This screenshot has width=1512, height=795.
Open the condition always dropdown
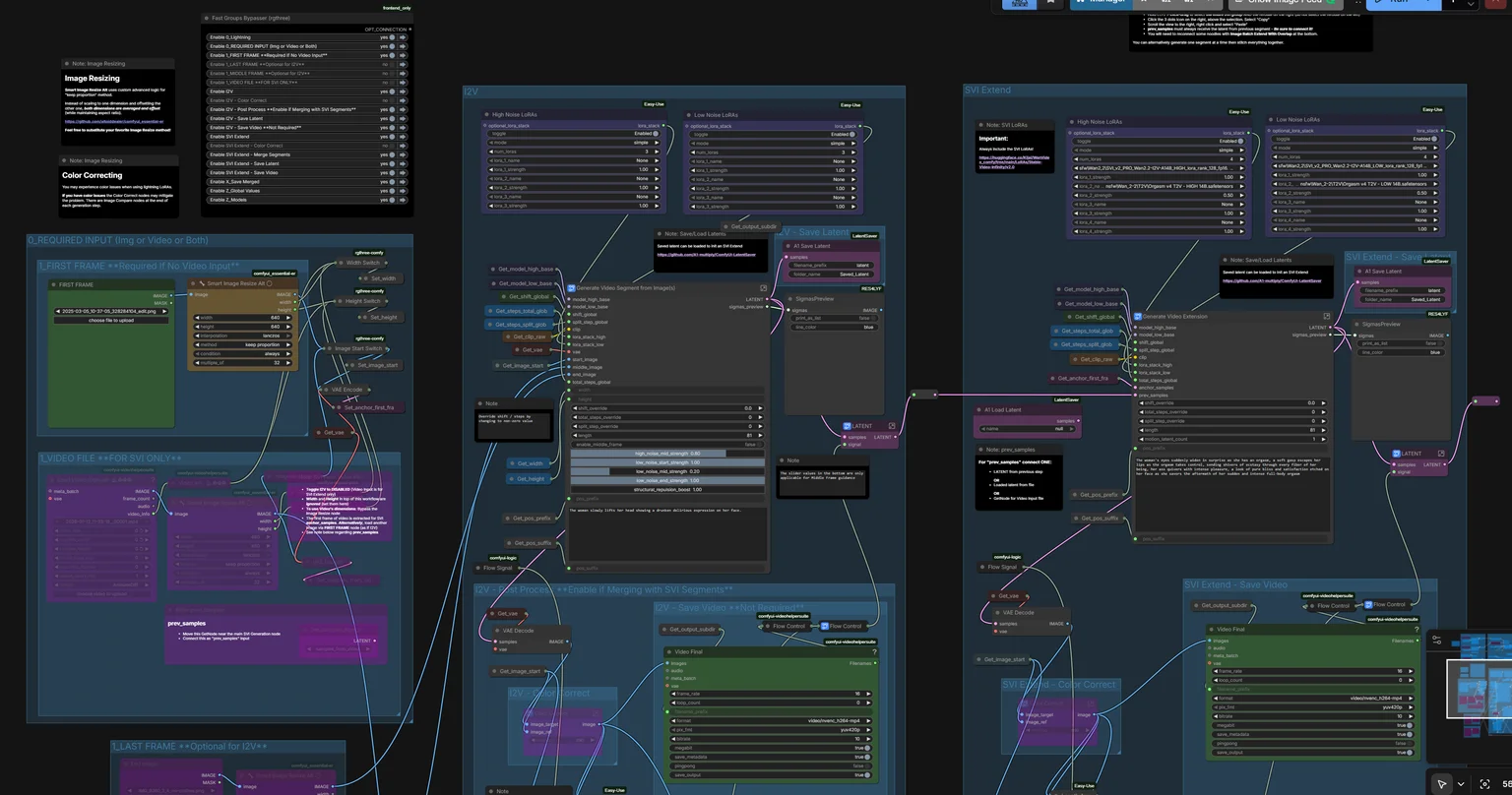point(245,353)
